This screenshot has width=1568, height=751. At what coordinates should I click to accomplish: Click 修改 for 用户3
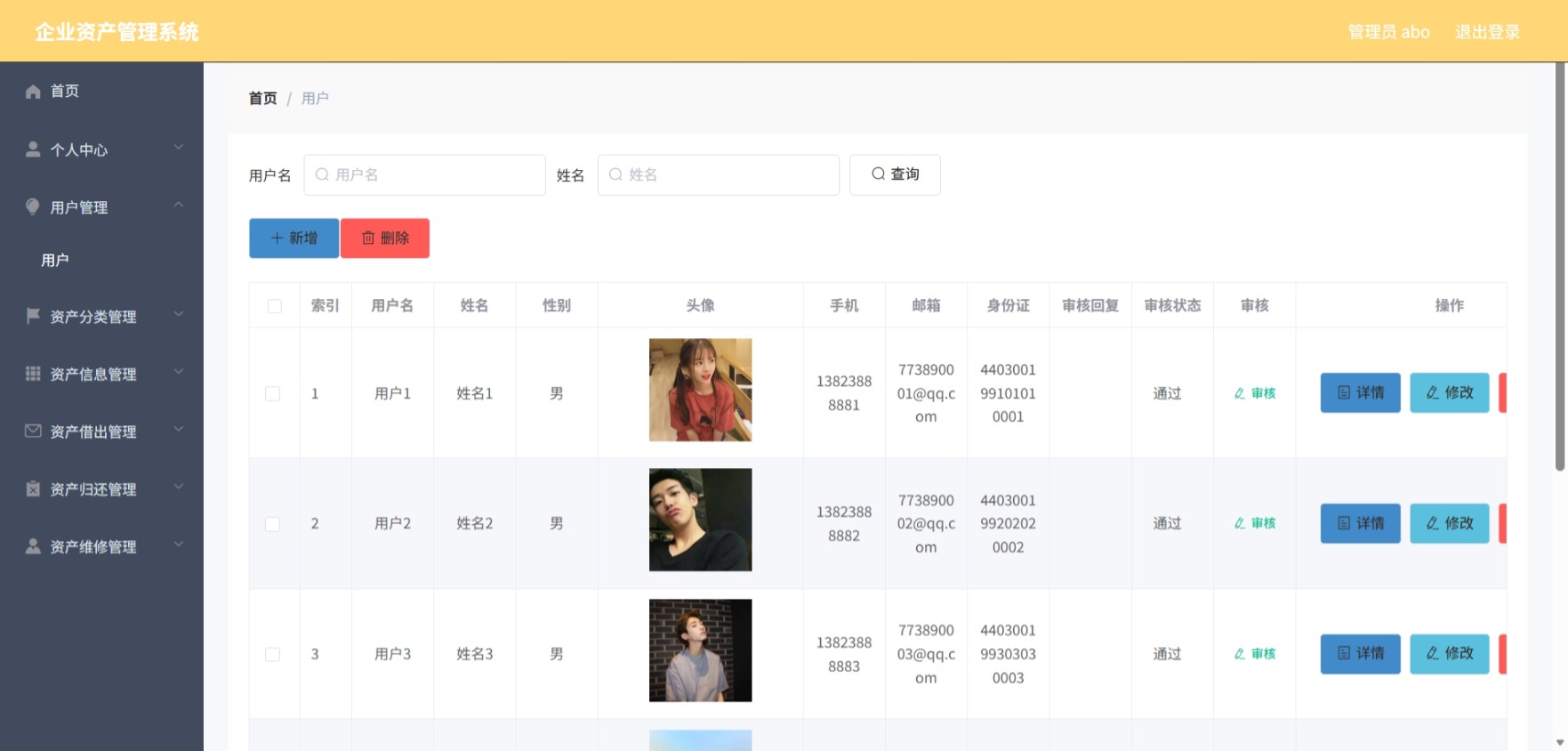1450,653
